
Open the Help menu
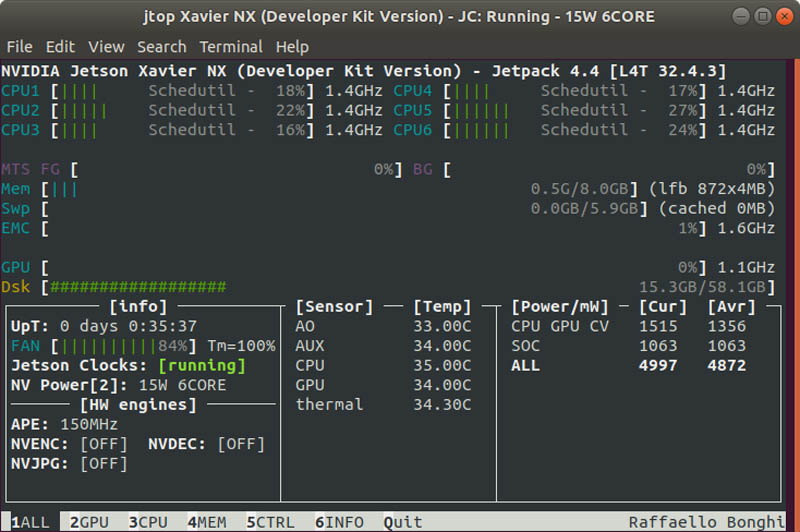click(292, 47)
